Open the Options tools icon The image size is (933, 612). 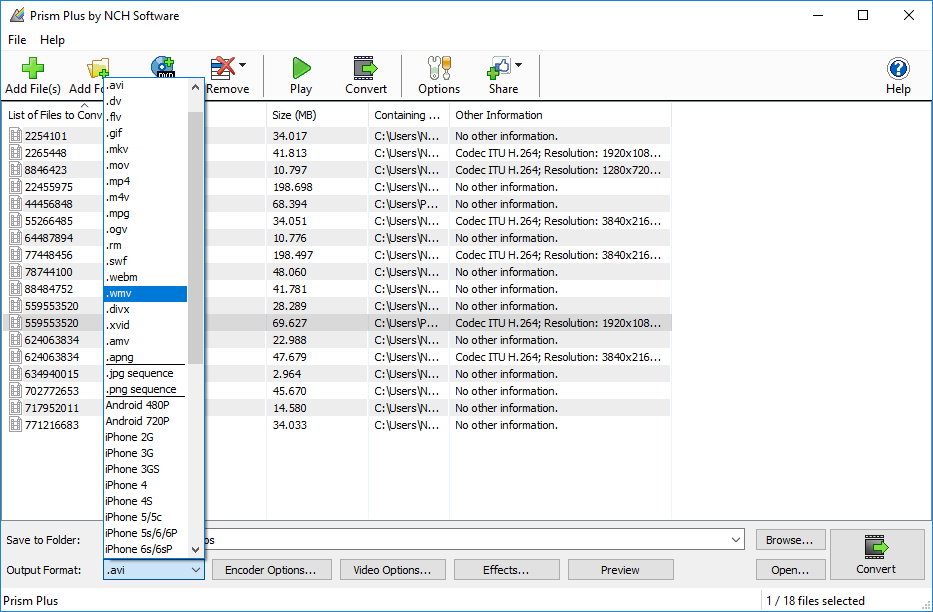pos(439,68)
